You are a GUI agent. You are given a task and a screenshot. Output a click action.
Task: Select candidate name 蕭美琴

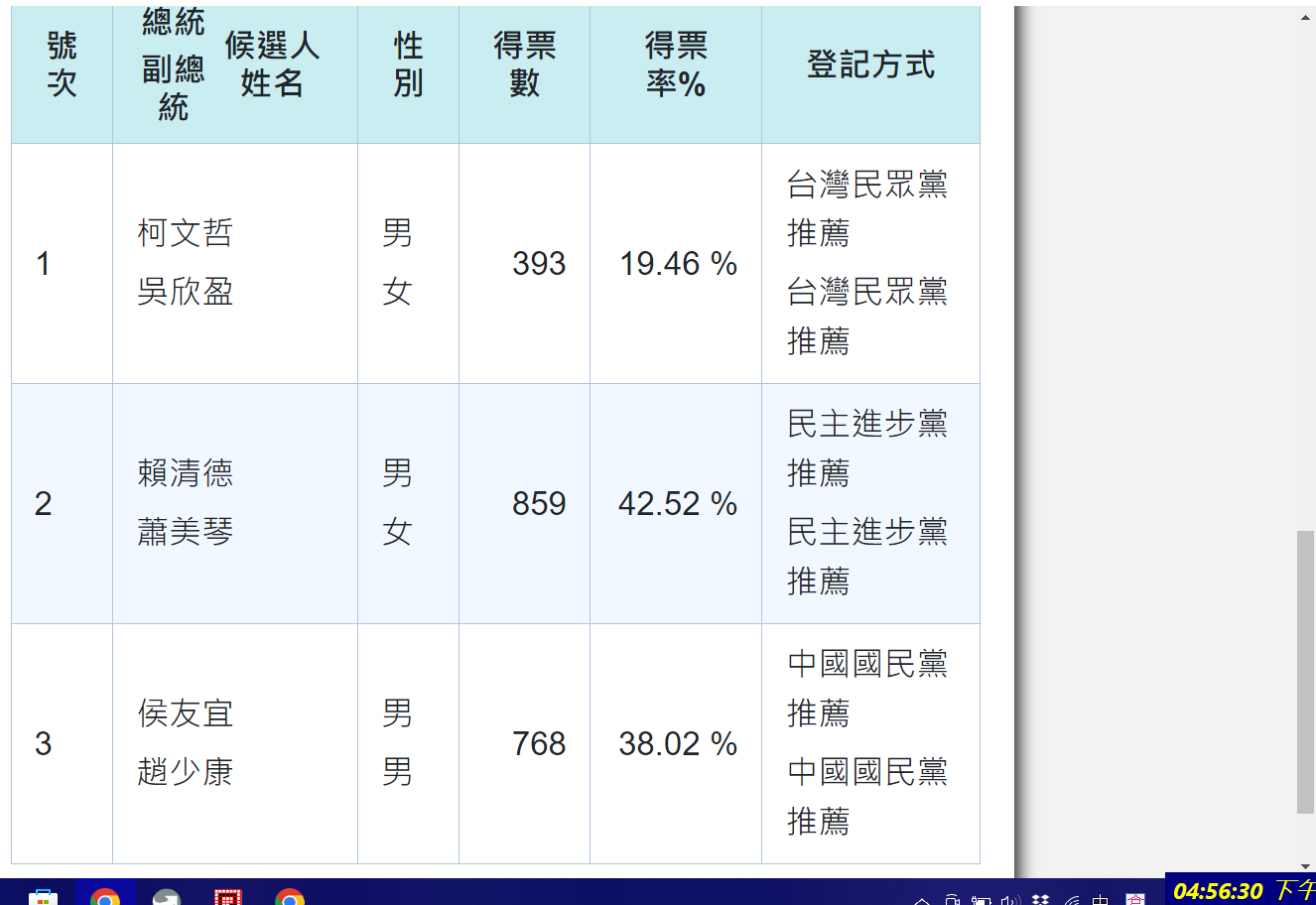coord(186,532)
